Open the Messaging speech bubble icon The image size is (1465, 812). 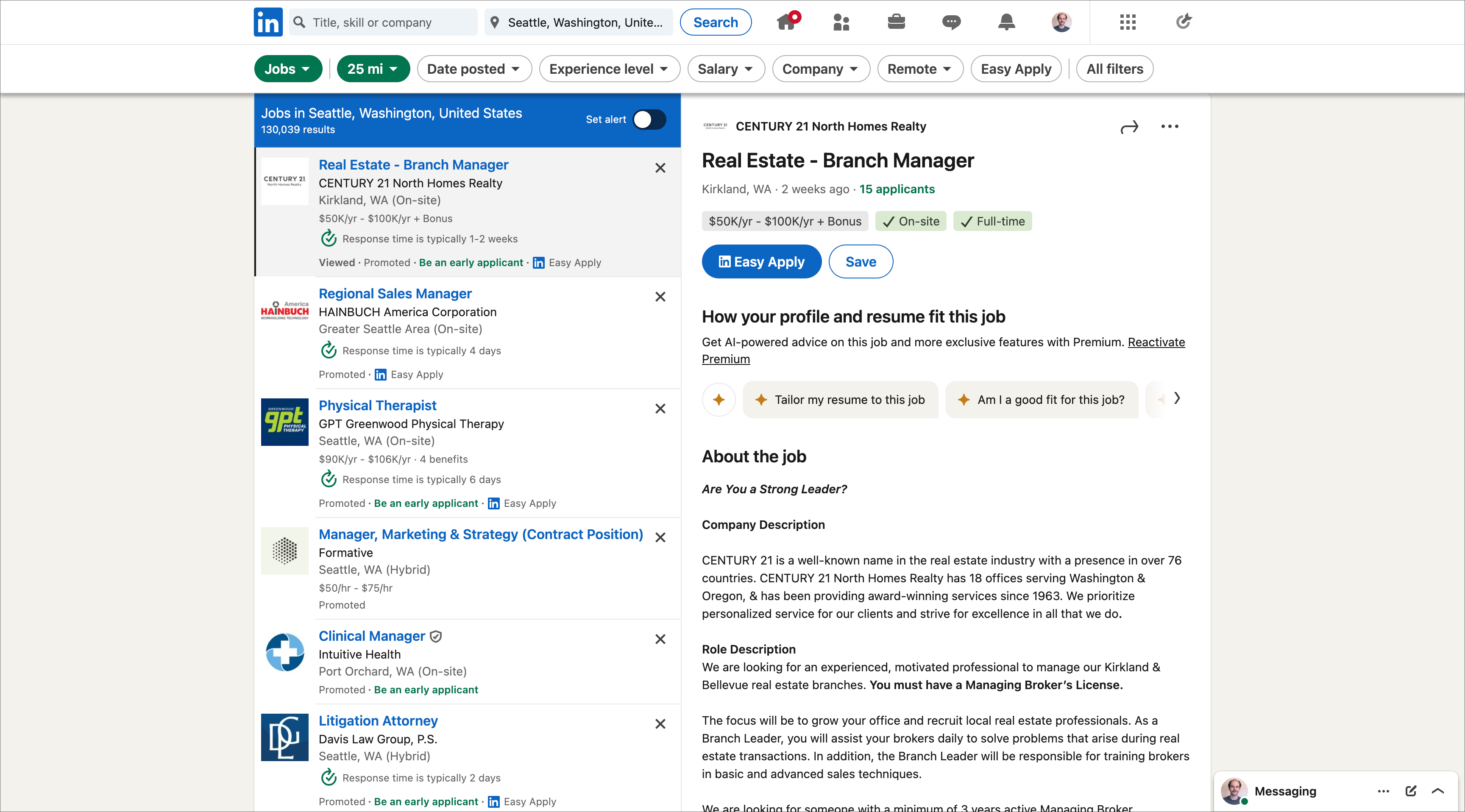(x=951, y=22)
